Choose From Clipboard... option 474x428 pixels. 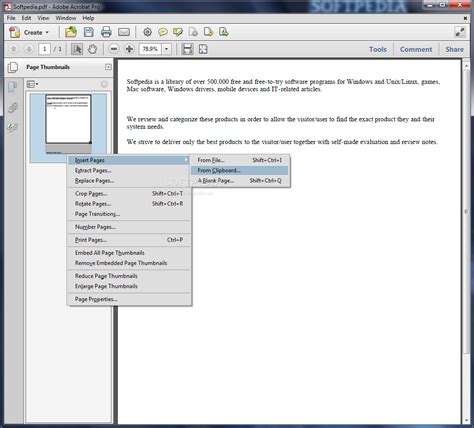(240, 171)
